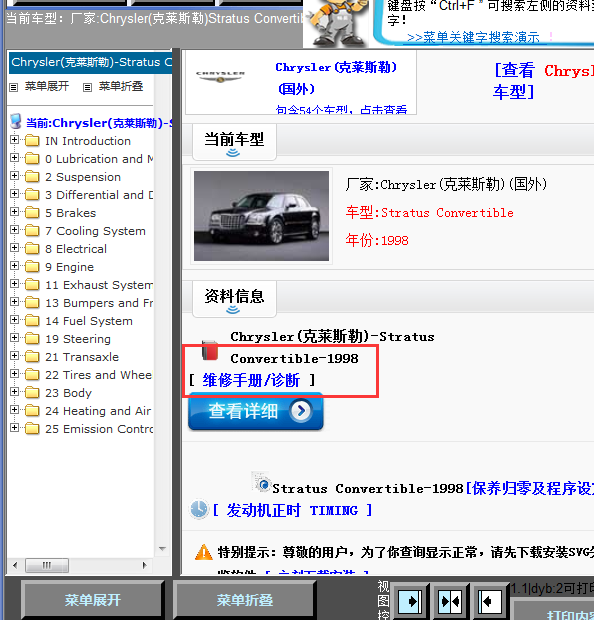The width and height of the screenshot is (594, 620).
Task: Select the Chrysler(克莱斯勒)-Stratus tree header tab
Action: coord(91,62)
